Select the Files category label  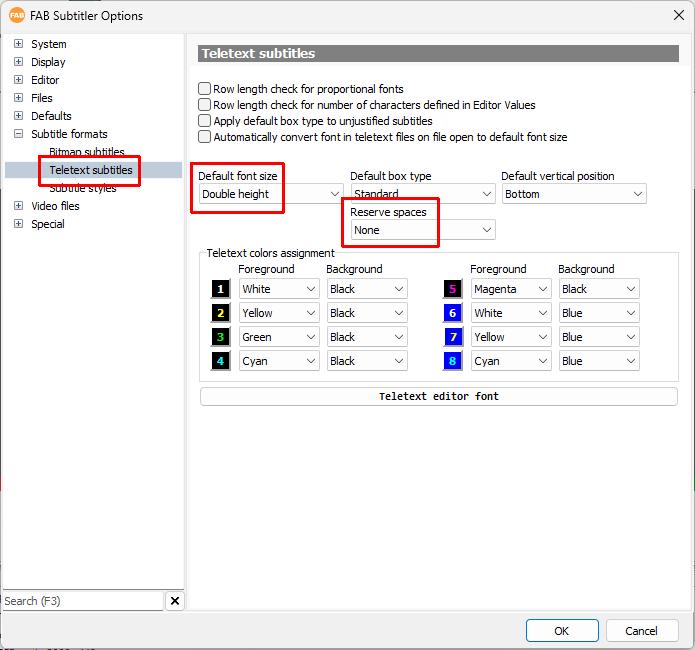pos(42,98)
